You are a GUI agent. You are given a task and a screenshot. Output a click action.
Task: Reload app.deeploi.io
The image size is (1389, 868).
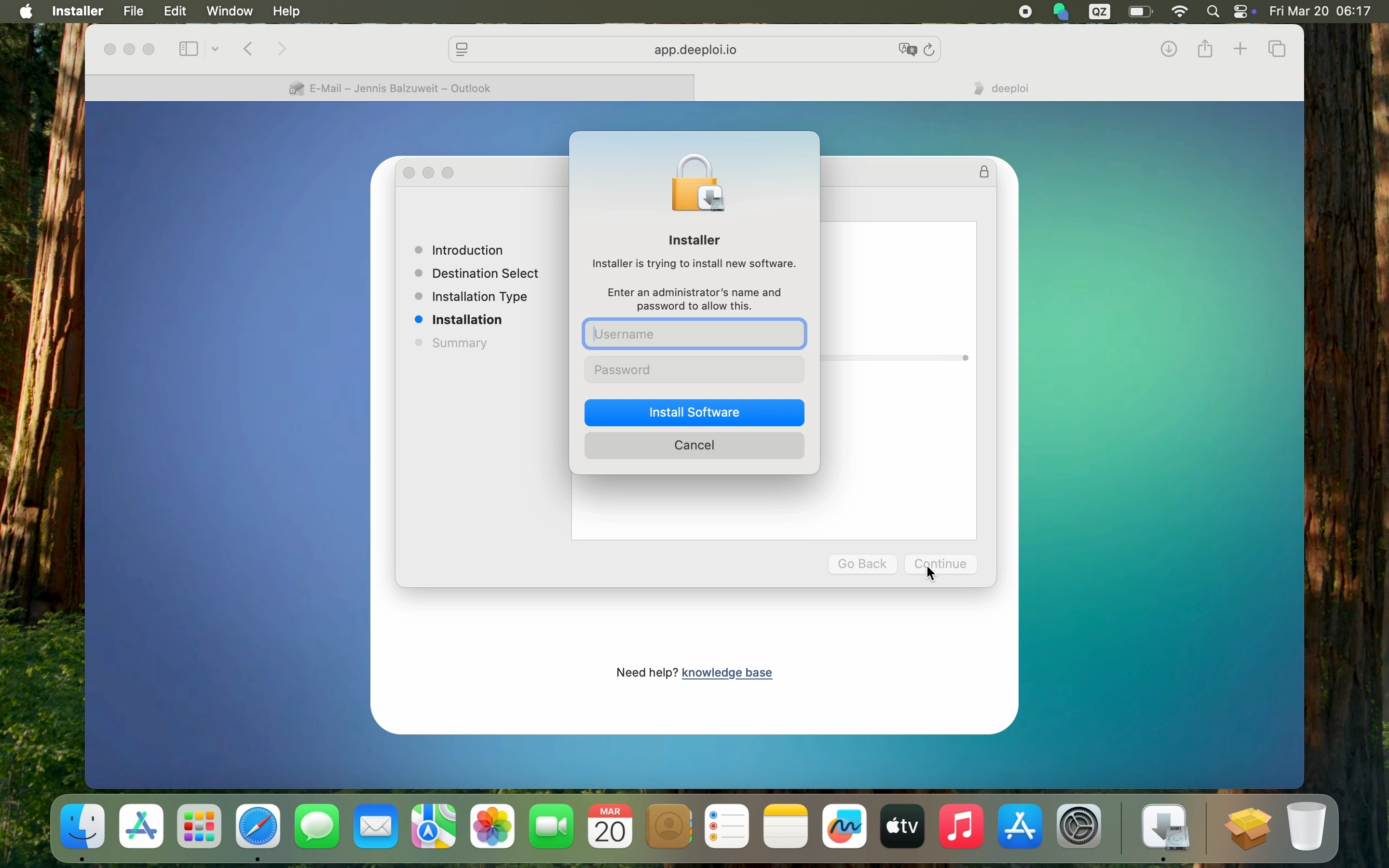pyautogui.click(x=929, y=49)
